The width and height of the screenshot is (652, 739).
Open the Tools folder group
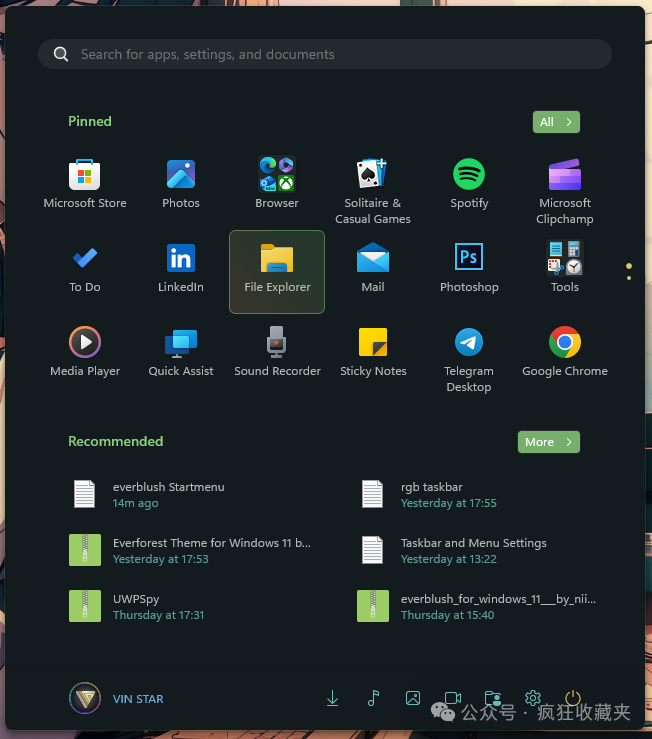point(565,269)
